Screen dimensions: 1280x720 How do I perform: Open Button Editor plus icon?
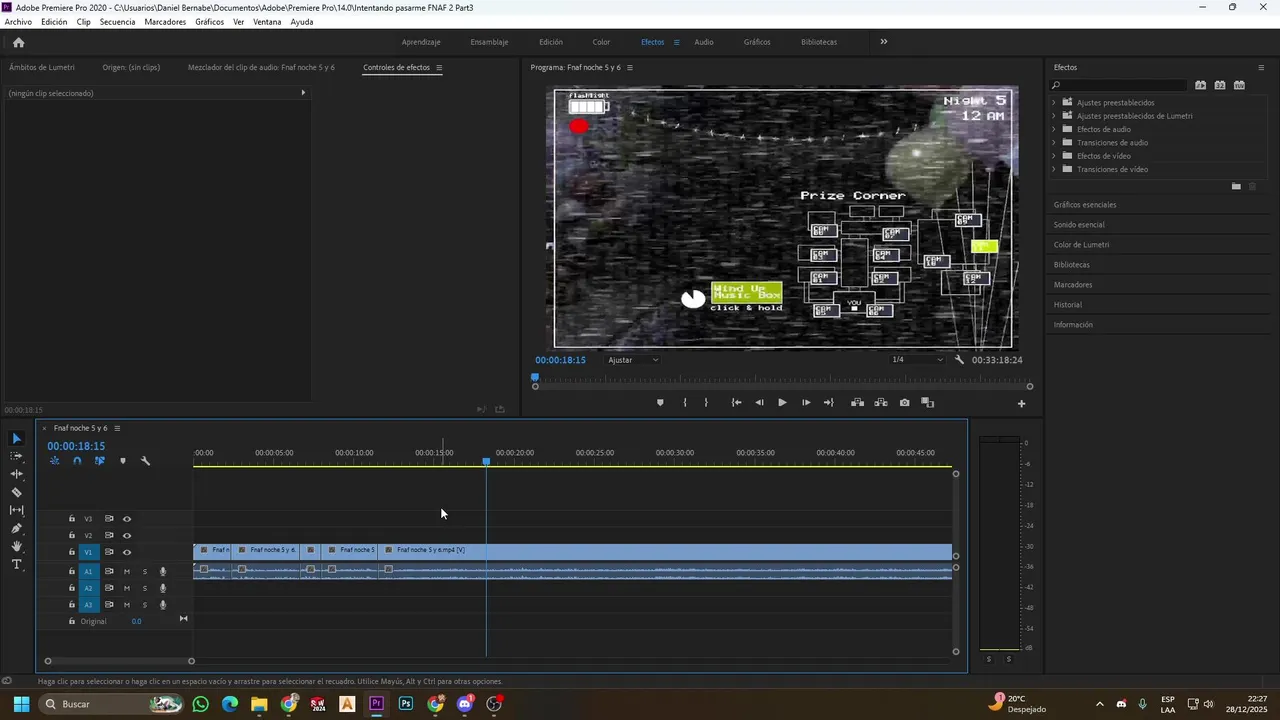(x=1021, y=404)
